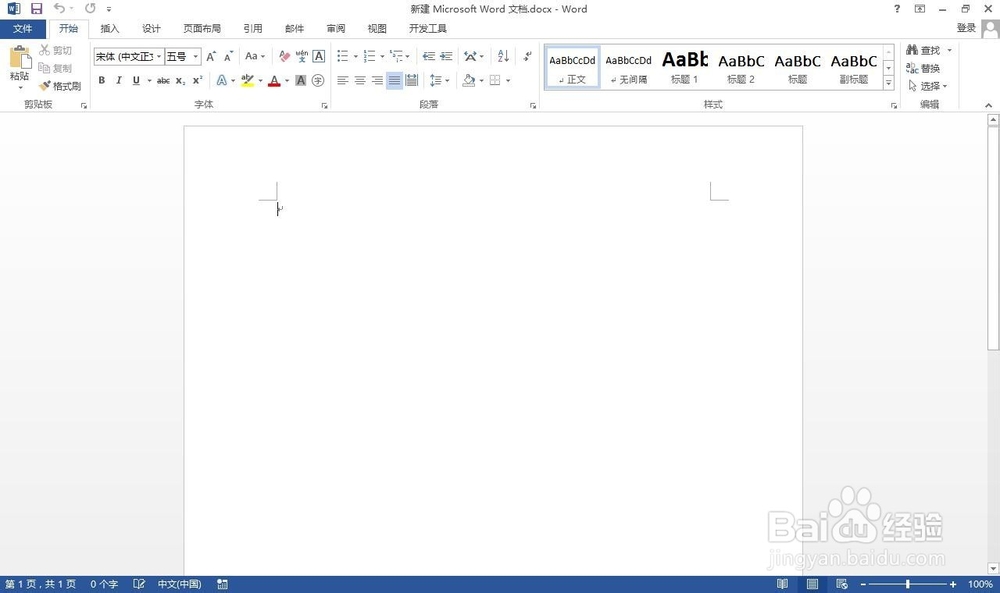This screenshot has height=593, width=1000.
Task: Click the Redo icon in quick access toolbar
Action: (91, 8)
